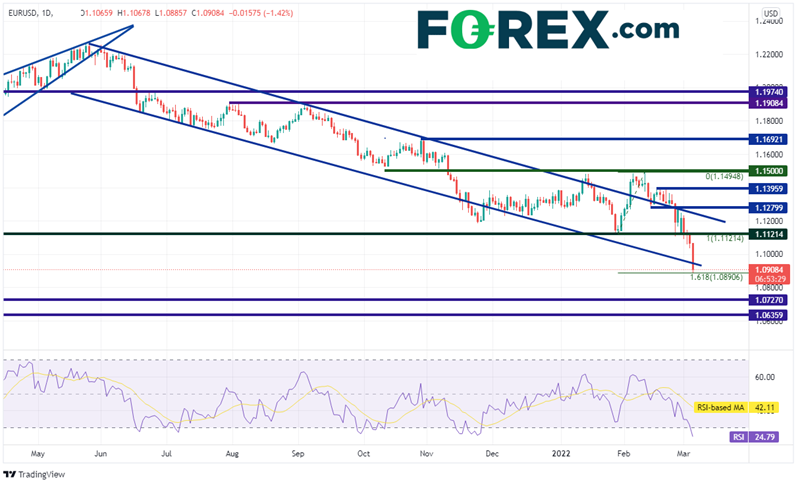Viewport: 800px width, 486px height.
Task: Select the 1.07270 support level label
Action: click(768, 300)
